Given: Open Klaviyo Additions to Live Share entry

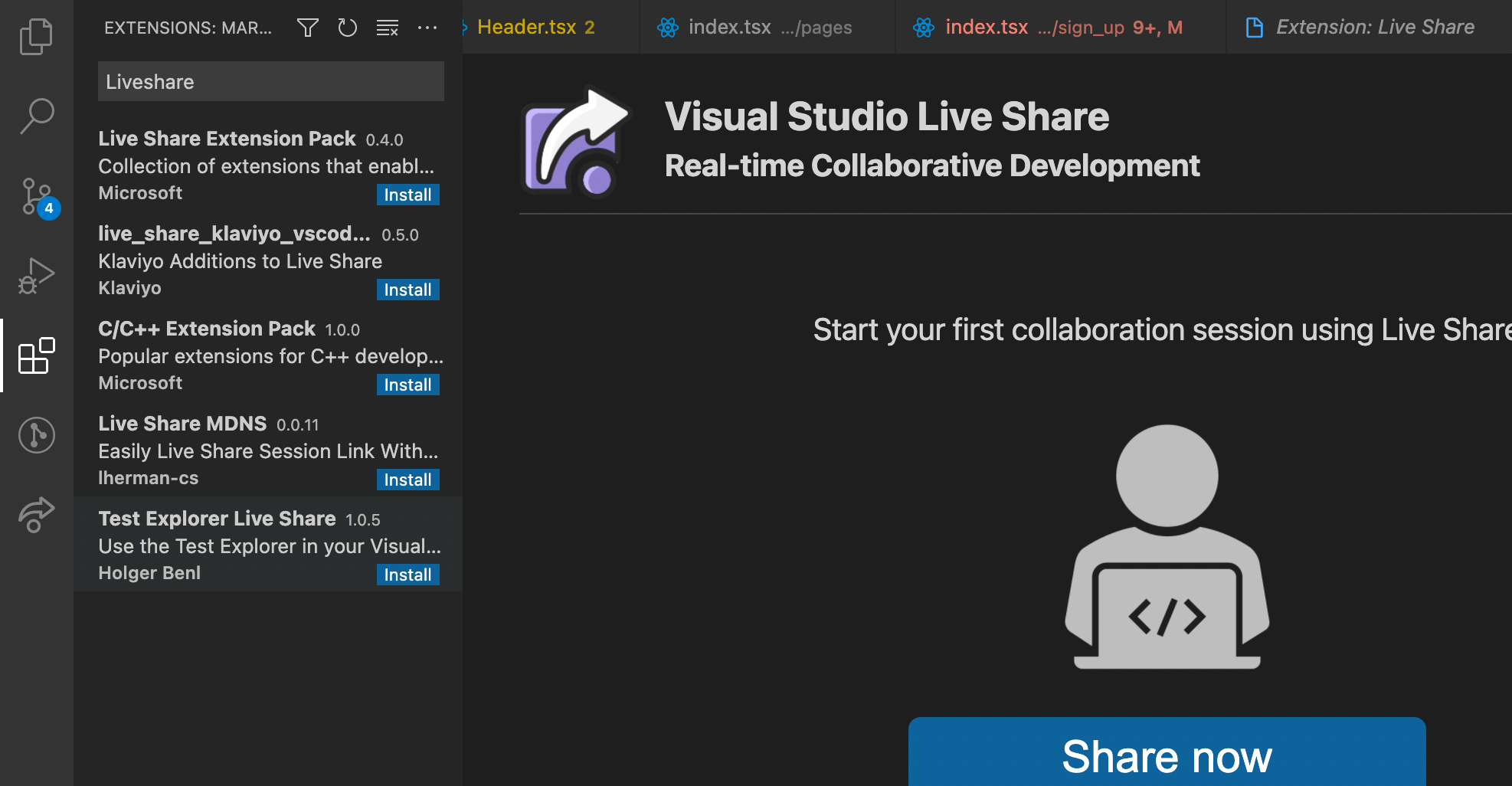Looking at the screenshot, I should [268, 259].
